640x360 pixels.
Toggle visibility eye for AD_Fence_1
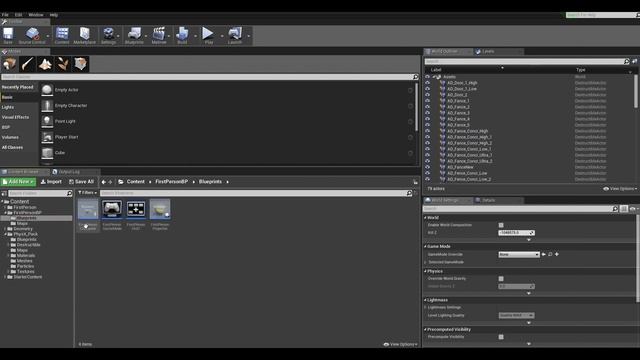(427, 101)
